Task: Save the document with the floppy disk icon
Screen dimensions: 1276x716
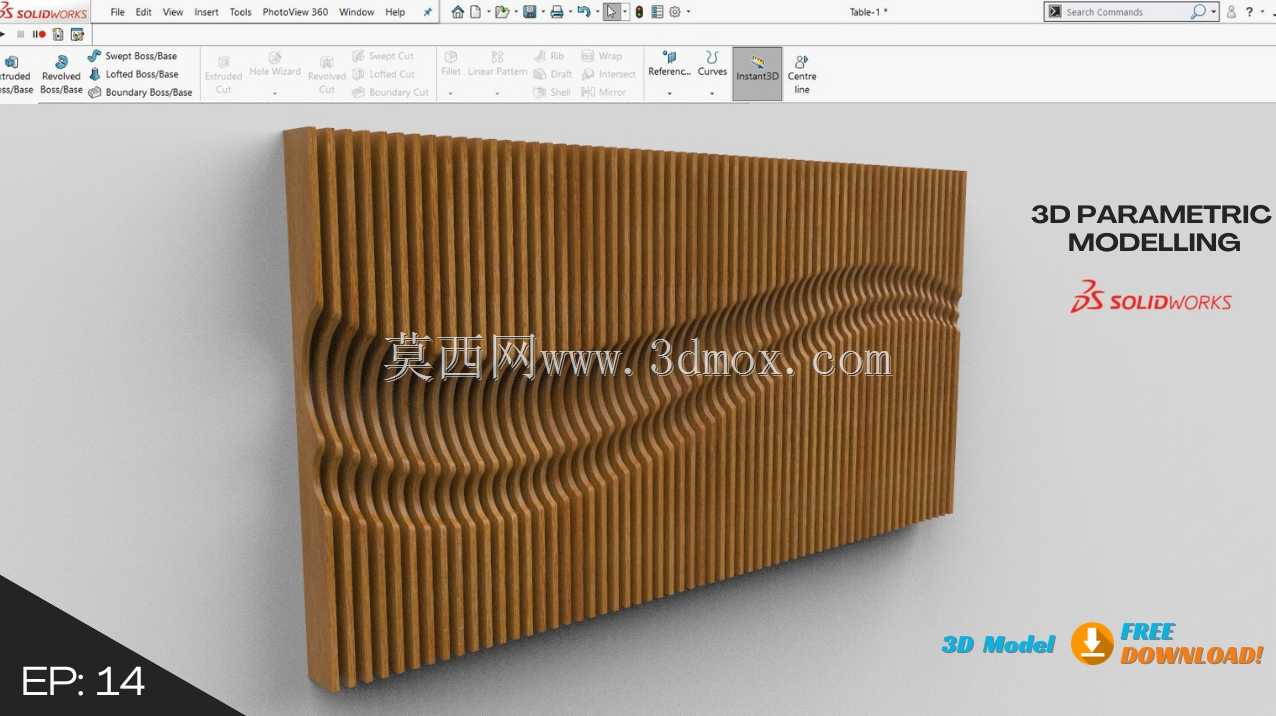Action: point(529,12)
